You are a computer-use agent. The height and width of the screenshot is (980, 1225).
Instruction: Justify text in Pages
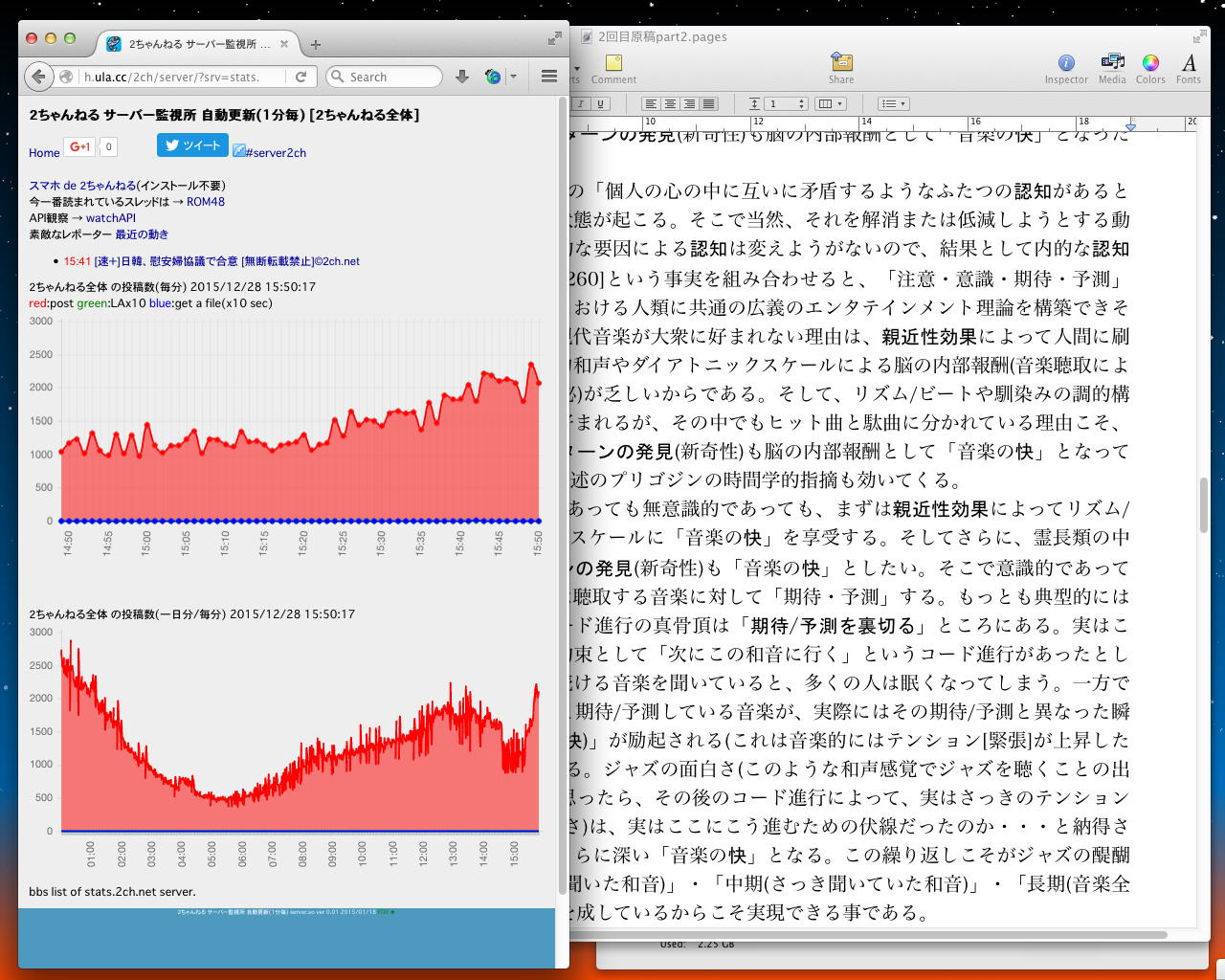709,103
